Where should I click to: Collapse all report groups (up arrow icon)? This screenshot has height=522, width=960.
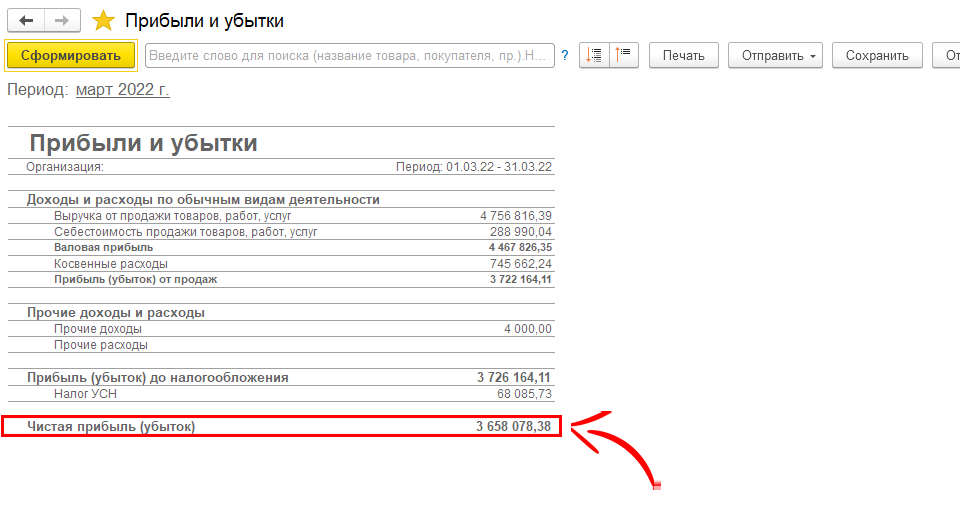pyautogui.click(x=624, y=55)
